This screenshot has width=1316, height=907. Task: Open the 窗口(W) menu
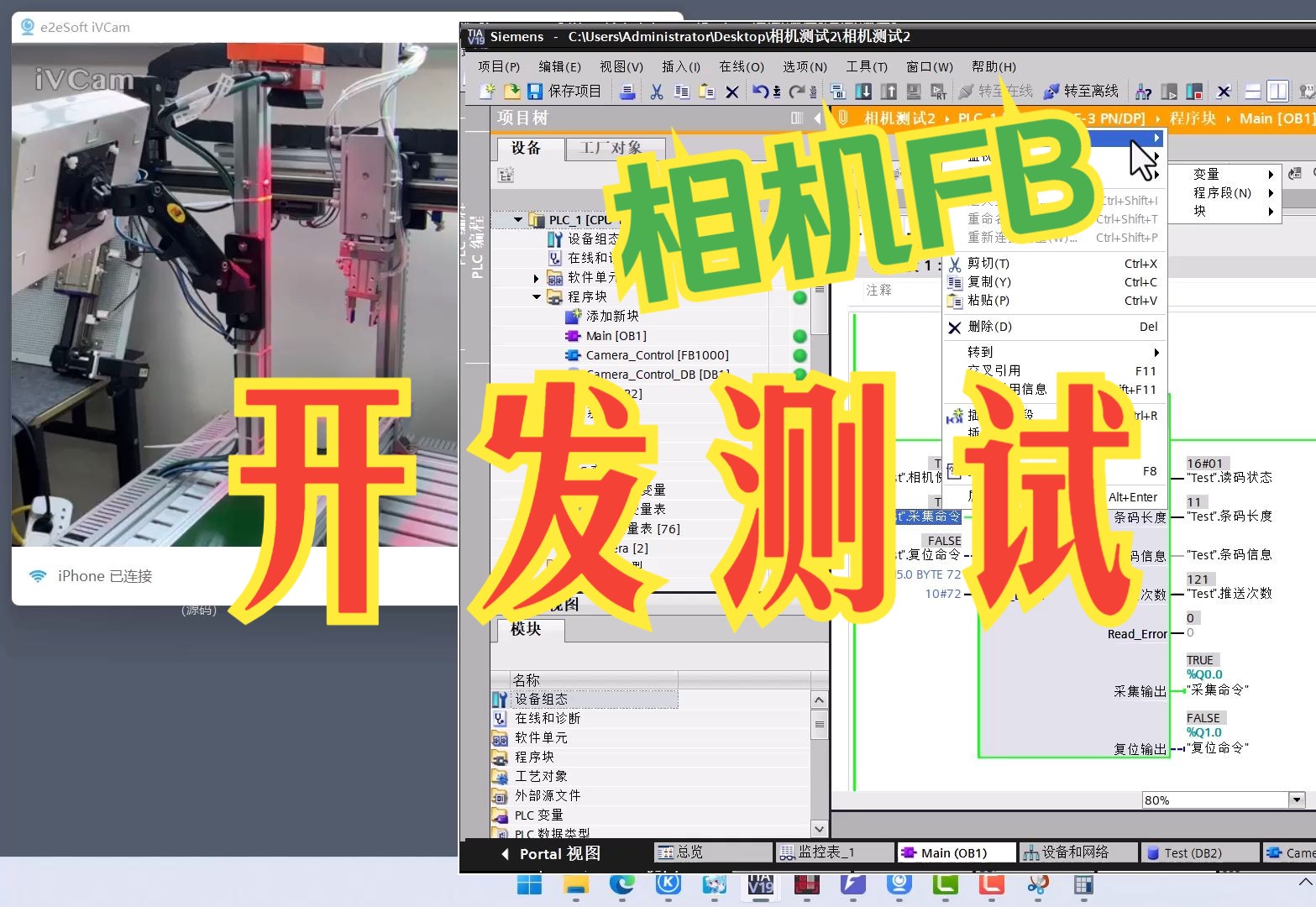930,66
